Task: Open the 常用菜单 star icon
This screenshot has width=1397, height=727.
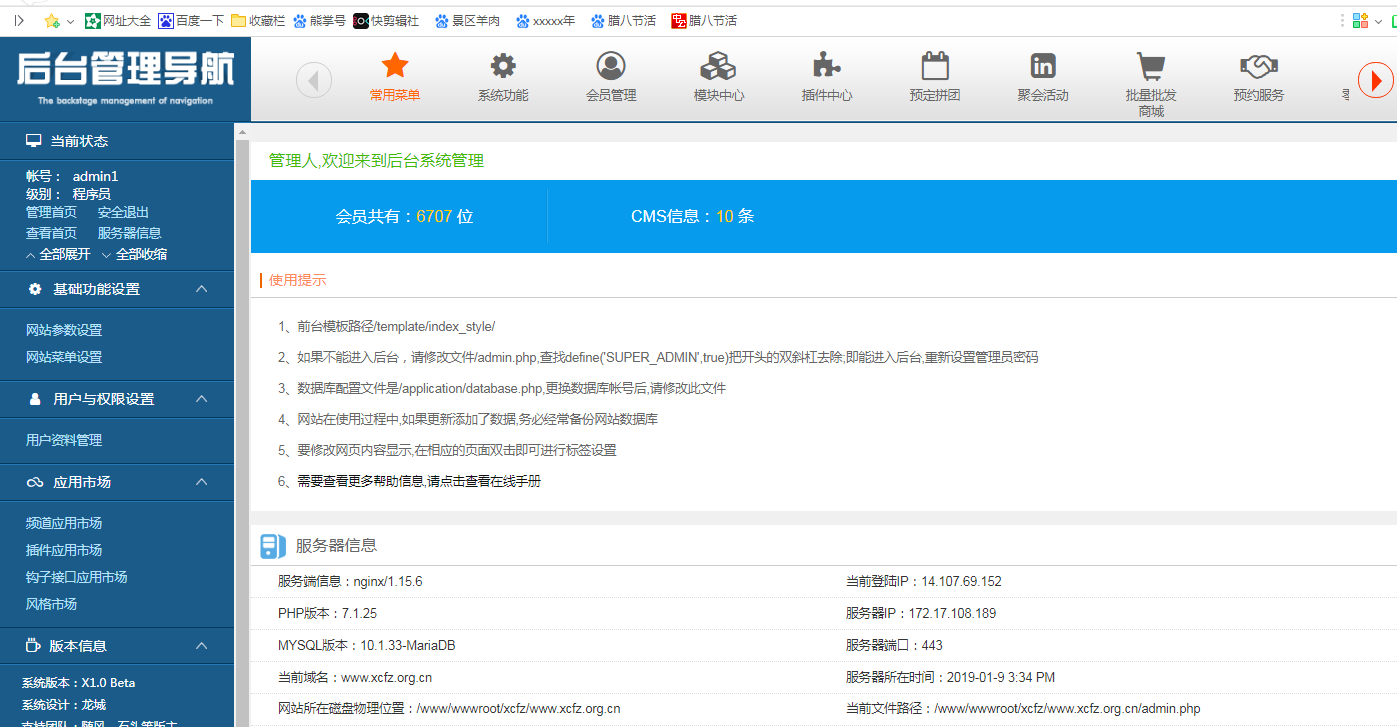Action: pos(395,66)
